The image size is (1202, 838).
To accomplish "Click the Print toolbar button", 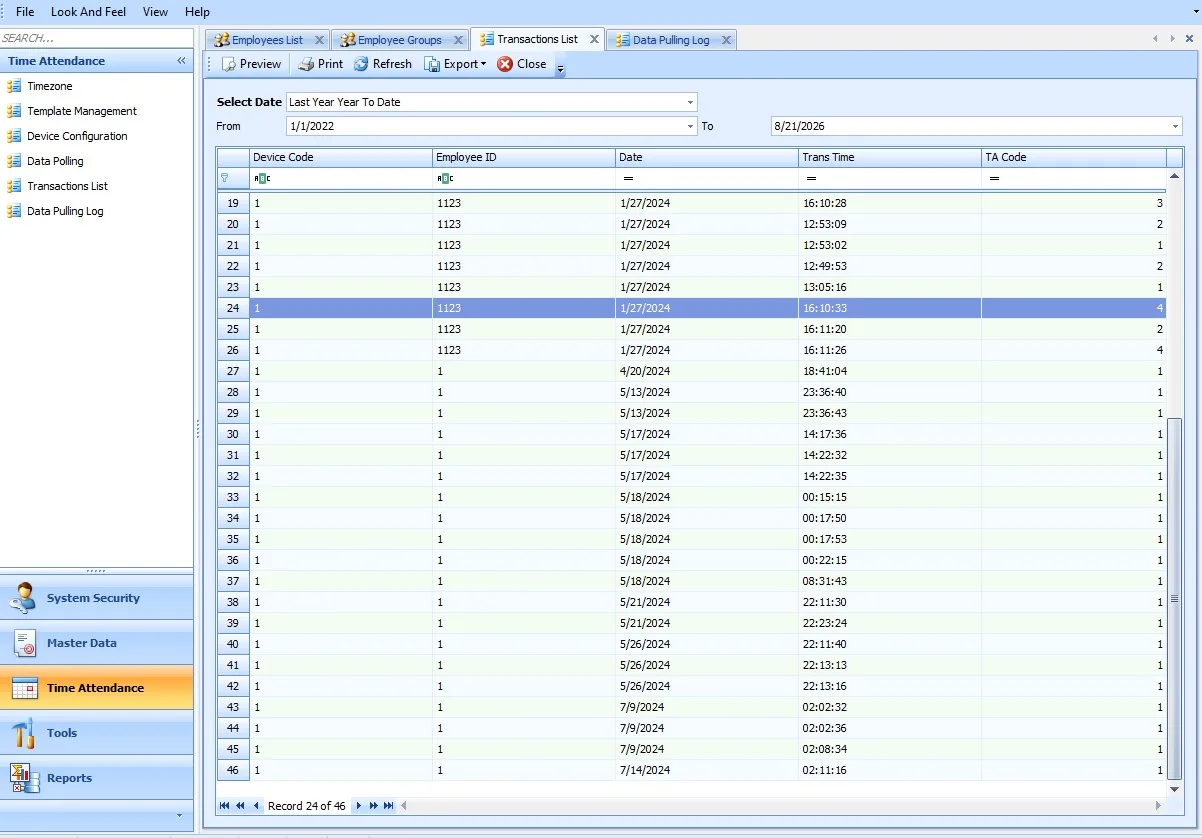I will tap(321, 64).
